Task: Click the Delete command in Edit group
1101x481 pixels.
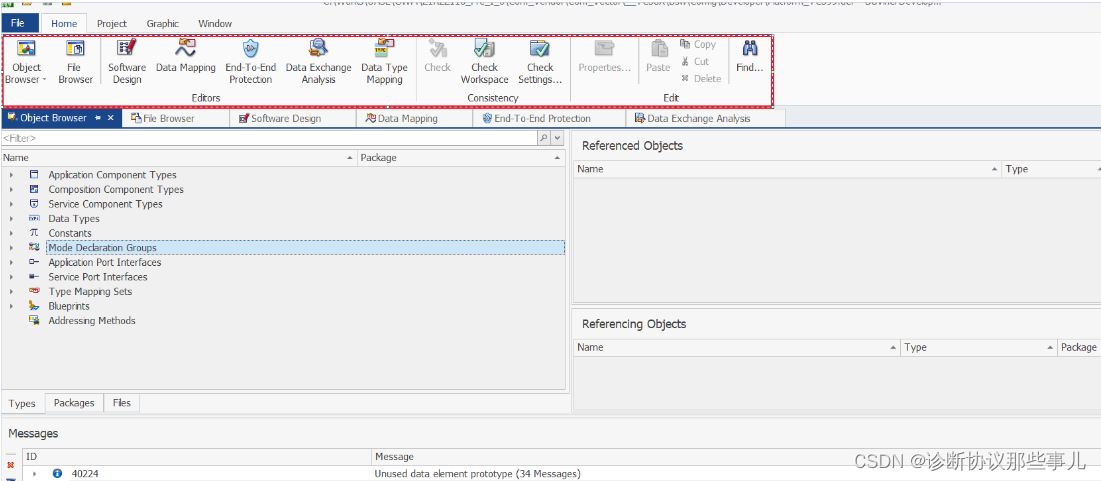Action: 701,79
